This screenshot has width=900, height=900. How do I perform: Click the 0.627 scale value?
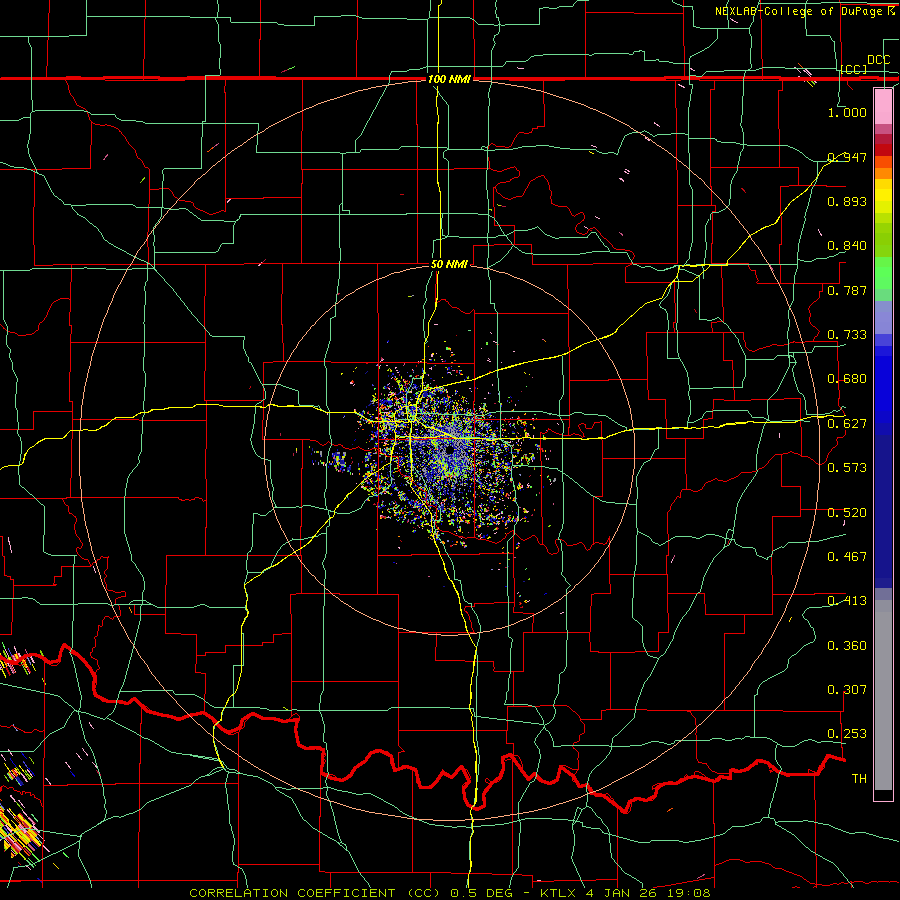[847, 424]
